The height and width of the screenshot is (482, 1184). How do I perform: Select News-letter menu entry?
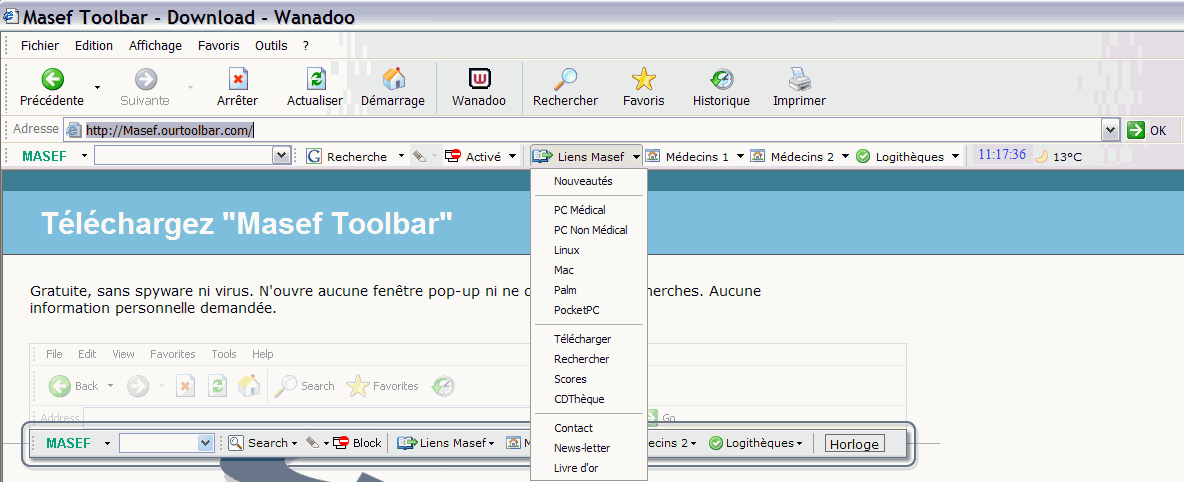click(x=589, y=448)
